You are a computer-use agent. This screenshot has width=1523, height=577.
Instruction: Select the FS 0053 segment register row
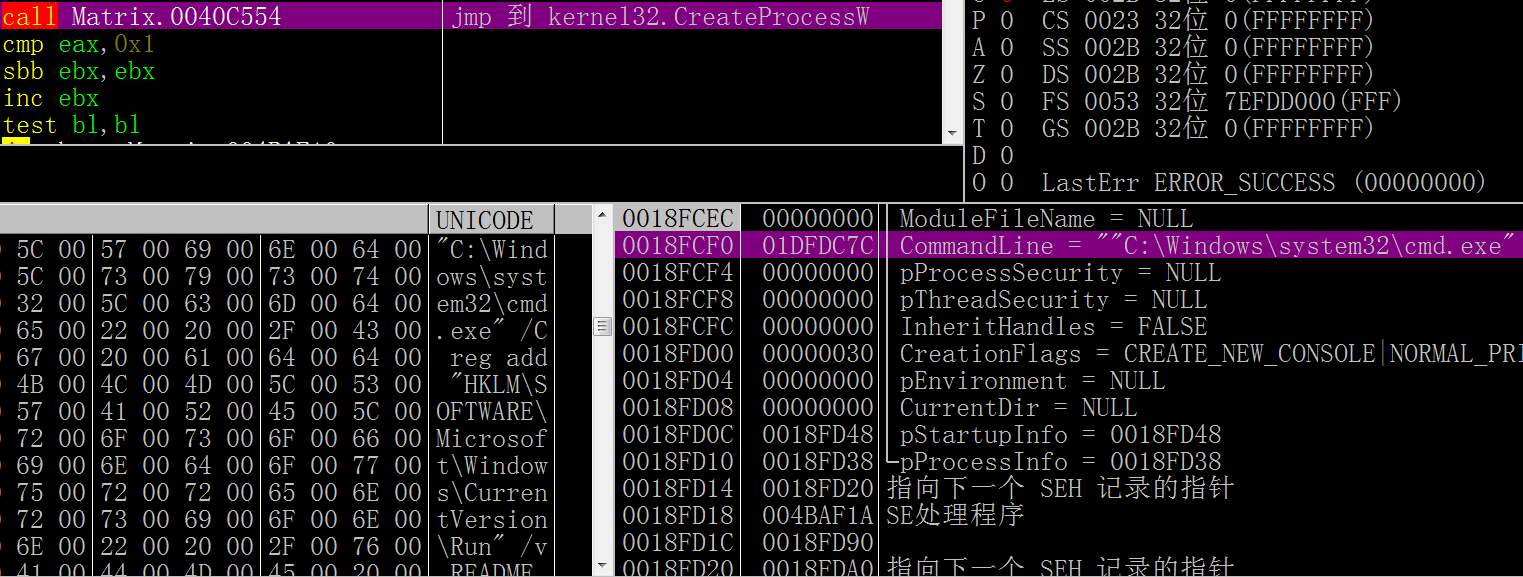tap(1222, 101)
